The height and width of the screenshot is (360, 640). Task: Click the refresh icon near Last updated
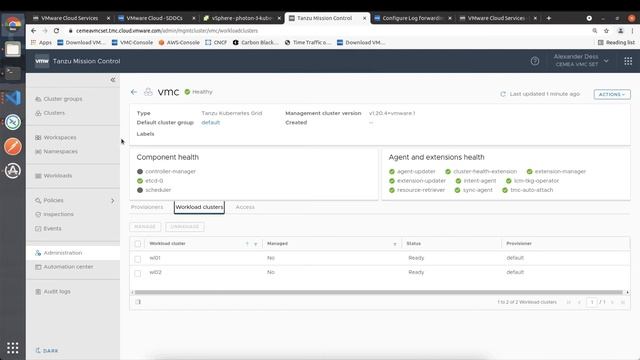point(503,94)
